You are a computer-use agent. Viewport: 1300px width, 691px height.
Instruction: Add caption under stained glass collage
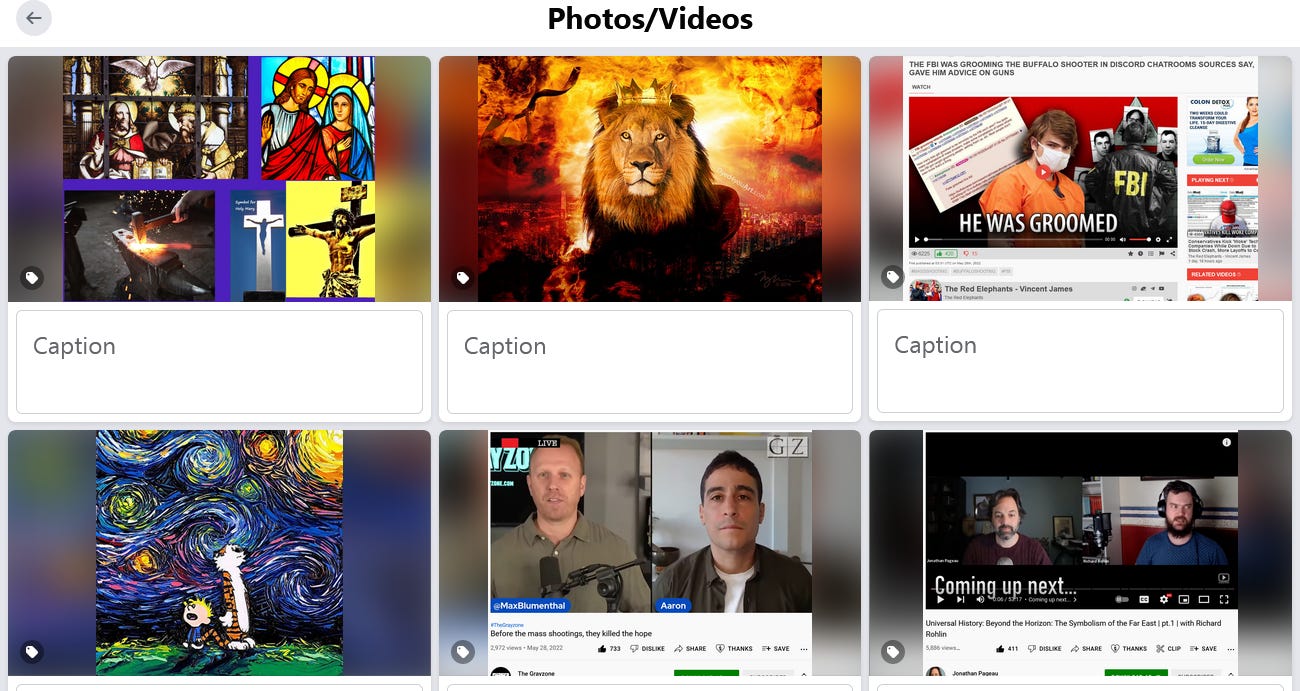219,362
